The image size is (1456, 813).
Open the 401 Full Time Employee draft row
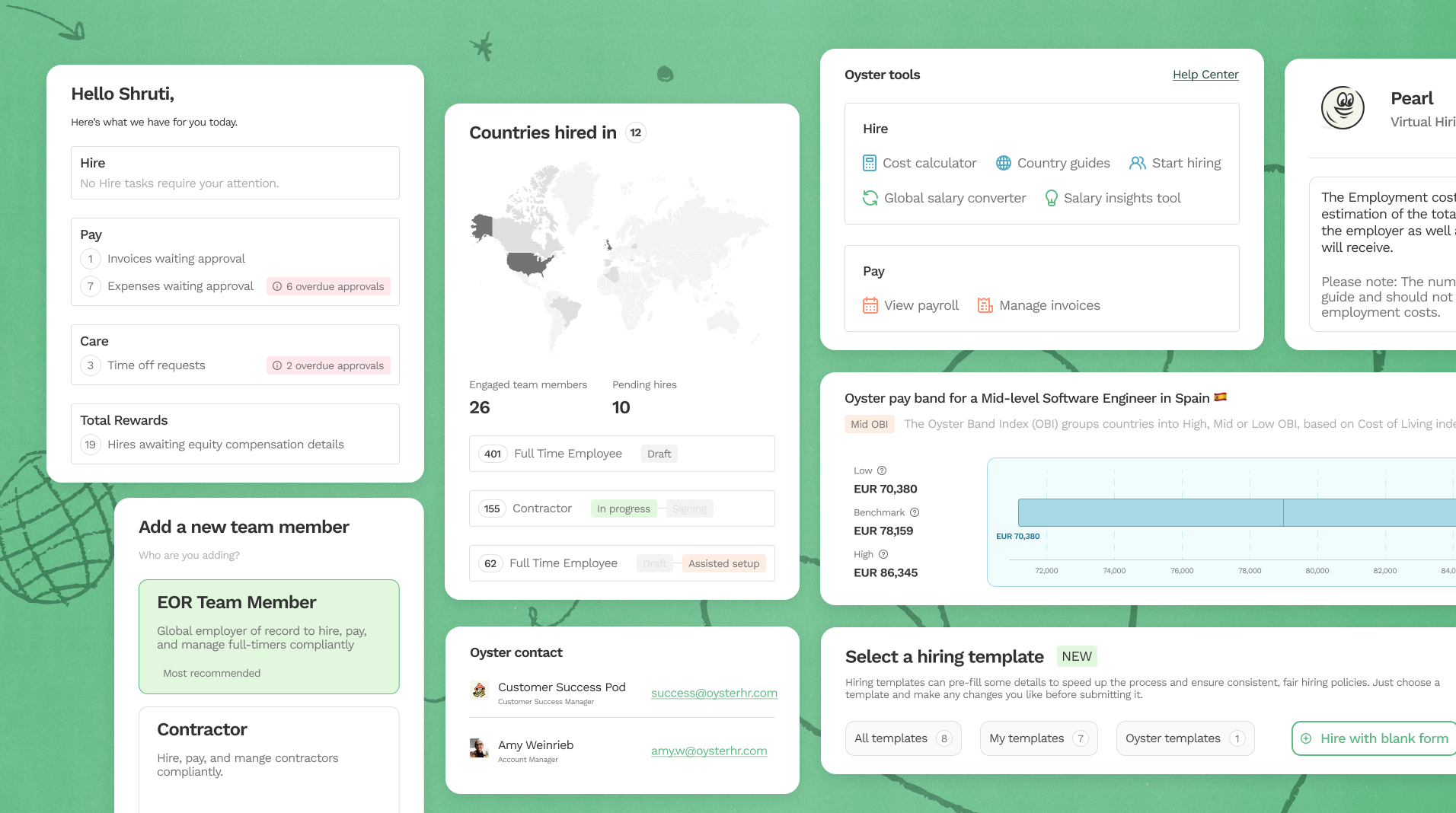(622, 454)
